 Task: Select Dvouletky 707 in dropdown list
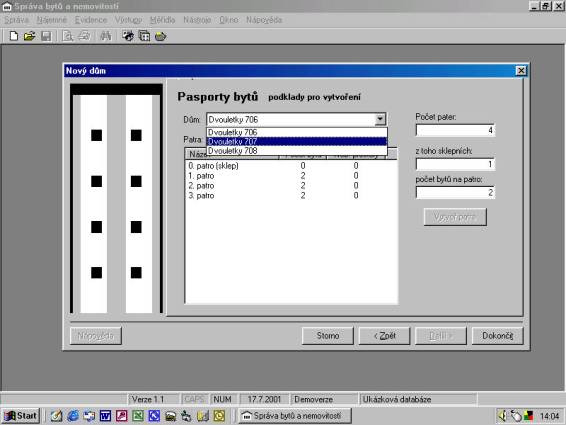[297, 142]
